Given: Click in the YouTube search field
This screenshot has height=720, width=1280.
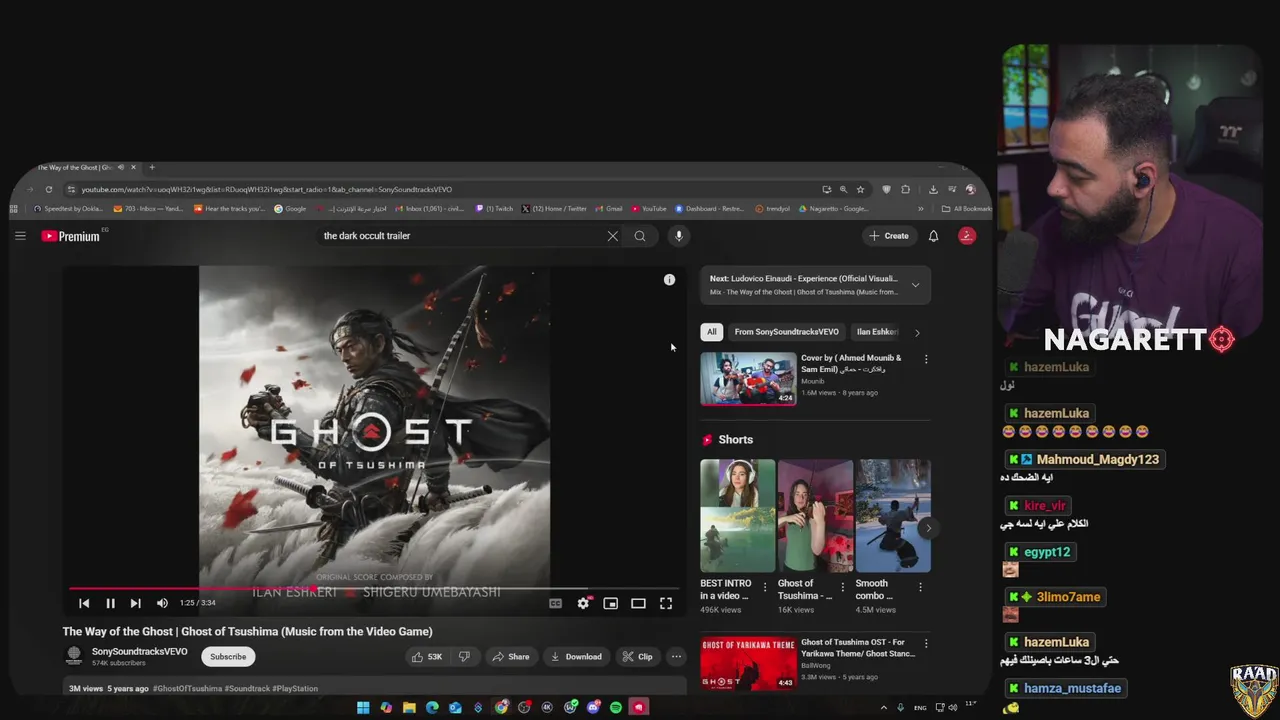Looking at the screenshot, I should tap(460, 236).
